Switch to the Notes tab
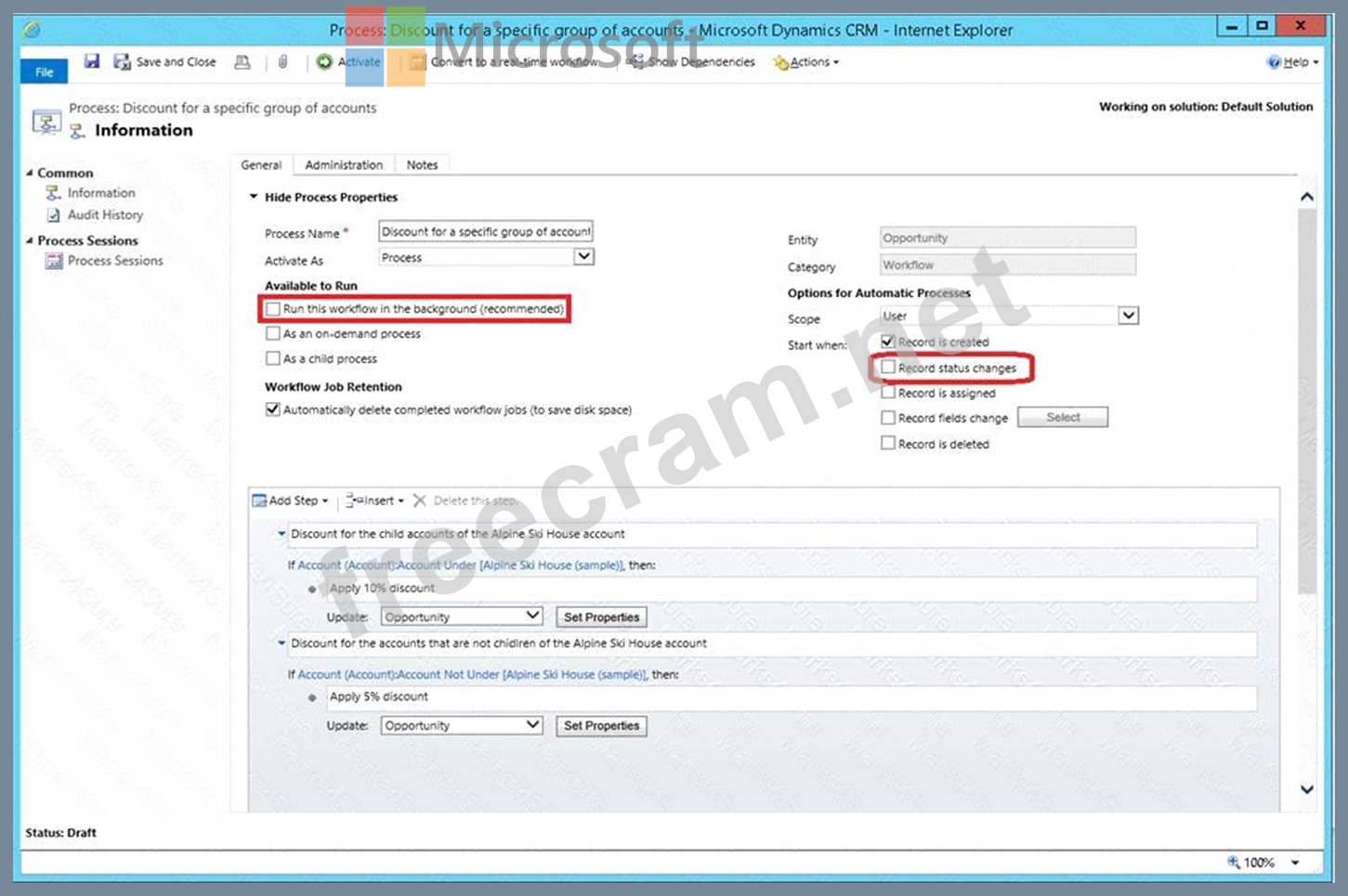Viewport: 1348px width, 896px height. click(422, 164)
